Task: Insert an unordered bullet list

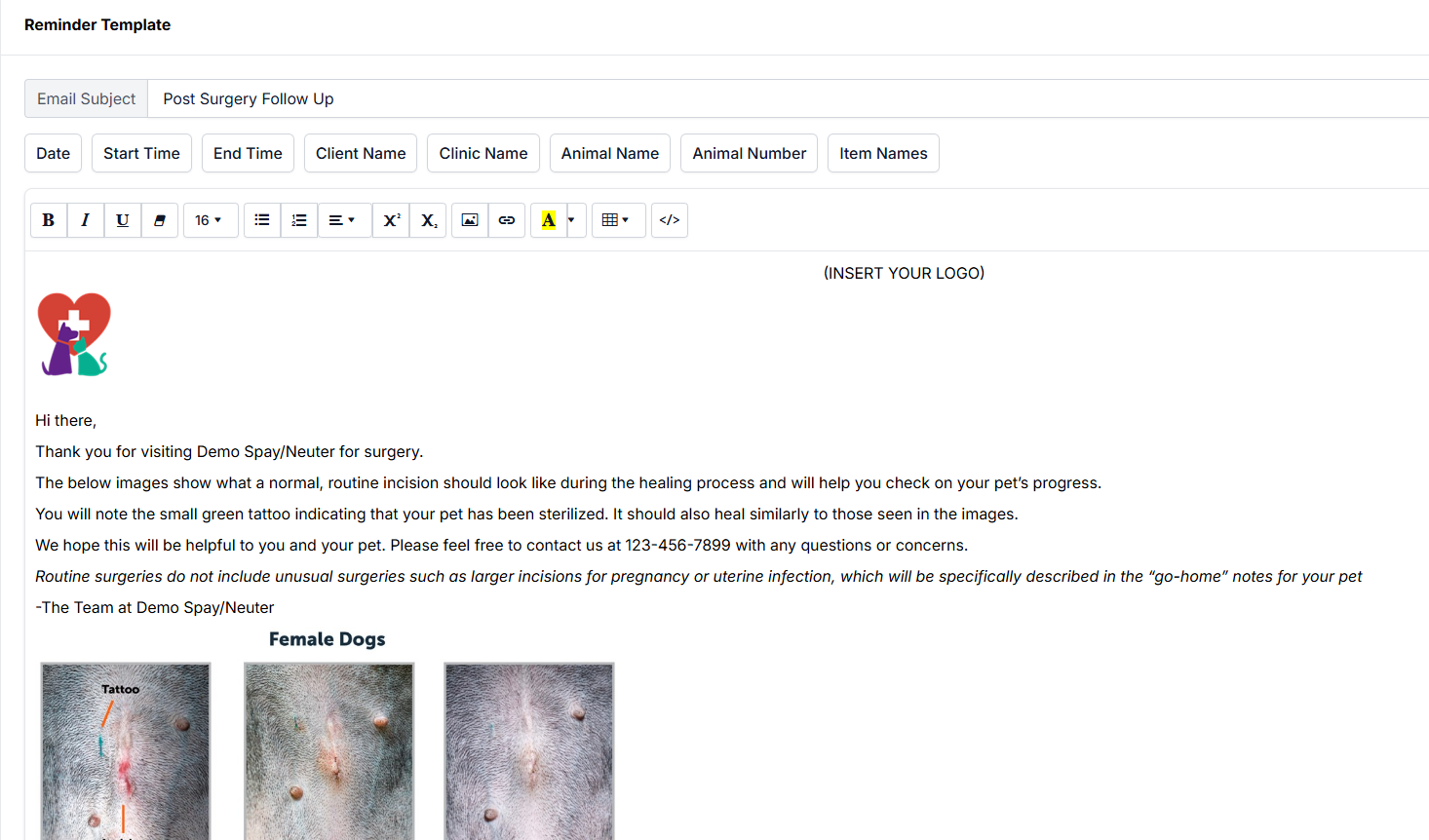Action: (x=262, y=220)
